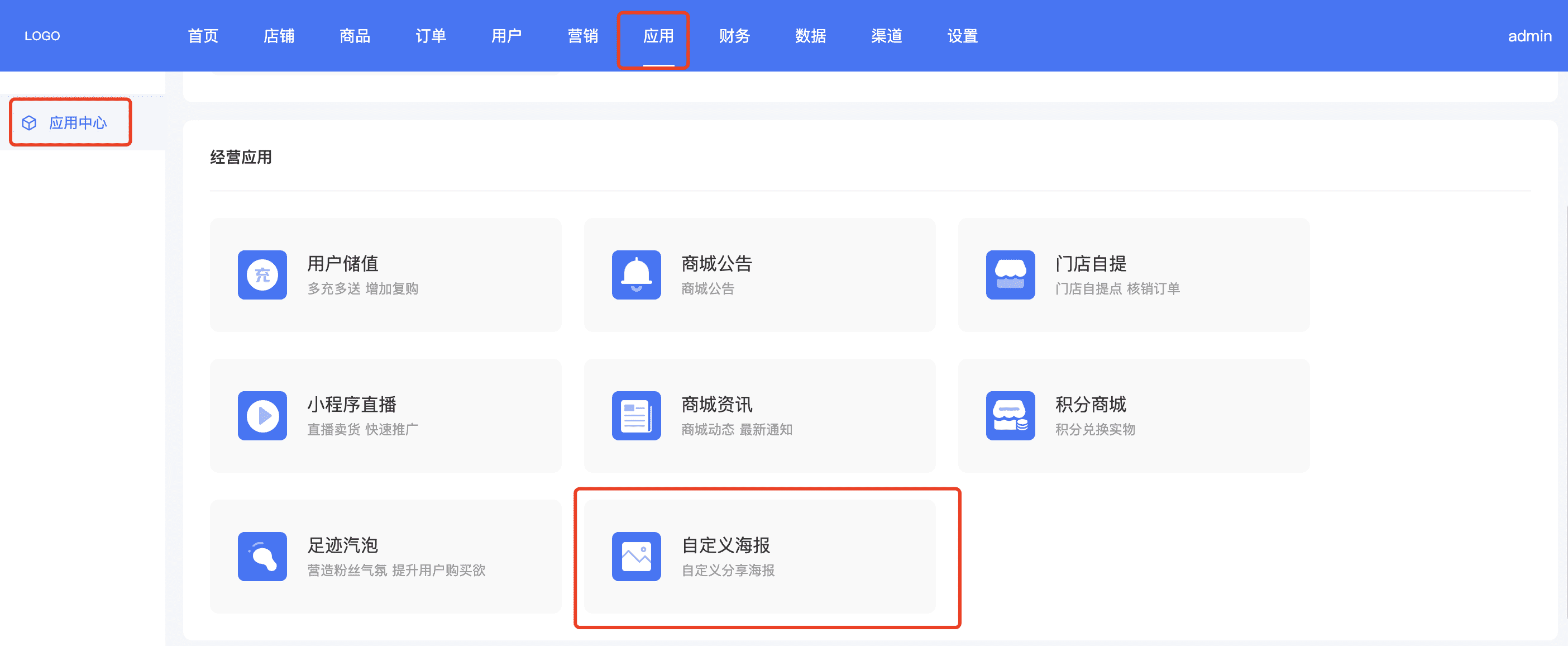This screenshot has height=646, width=1568.
Task: Open the 用户储值 app title
Action: (x=343, y=263)
